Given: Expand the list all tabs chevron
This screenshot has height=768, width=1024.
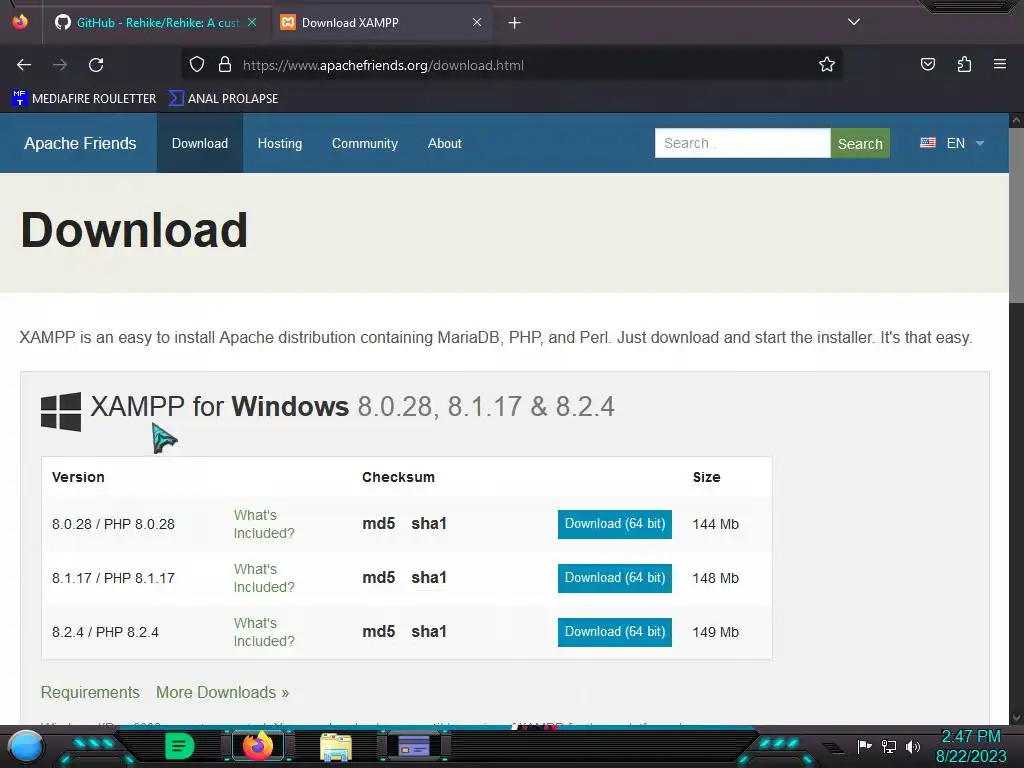Looking at the screenshot, I should click(854, 22).
